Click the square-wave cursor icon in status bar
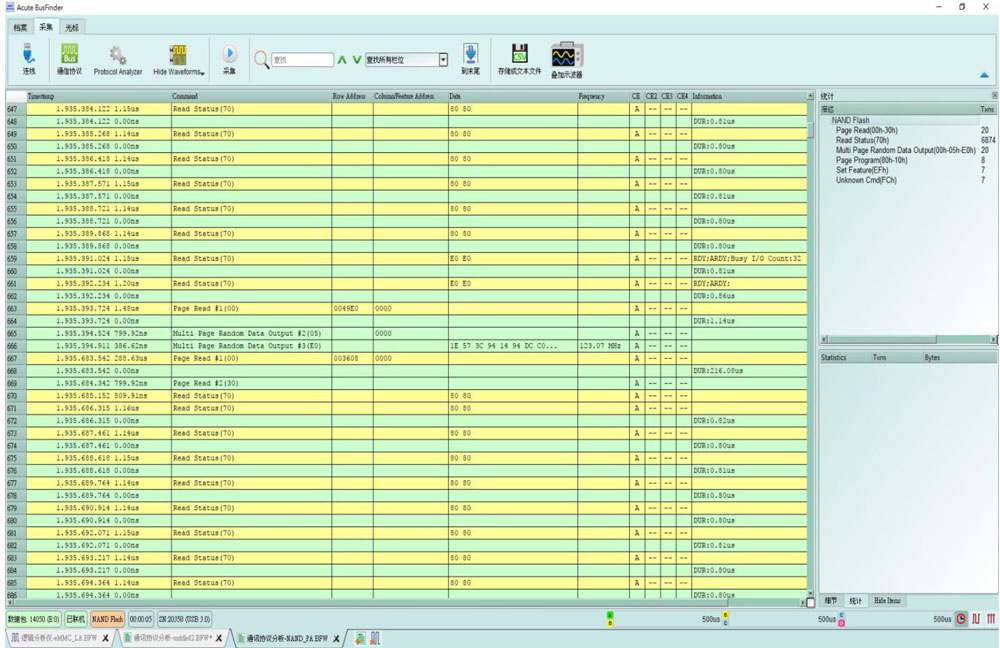Viewport: 1000px width, 648px height. tap(976, 619)
